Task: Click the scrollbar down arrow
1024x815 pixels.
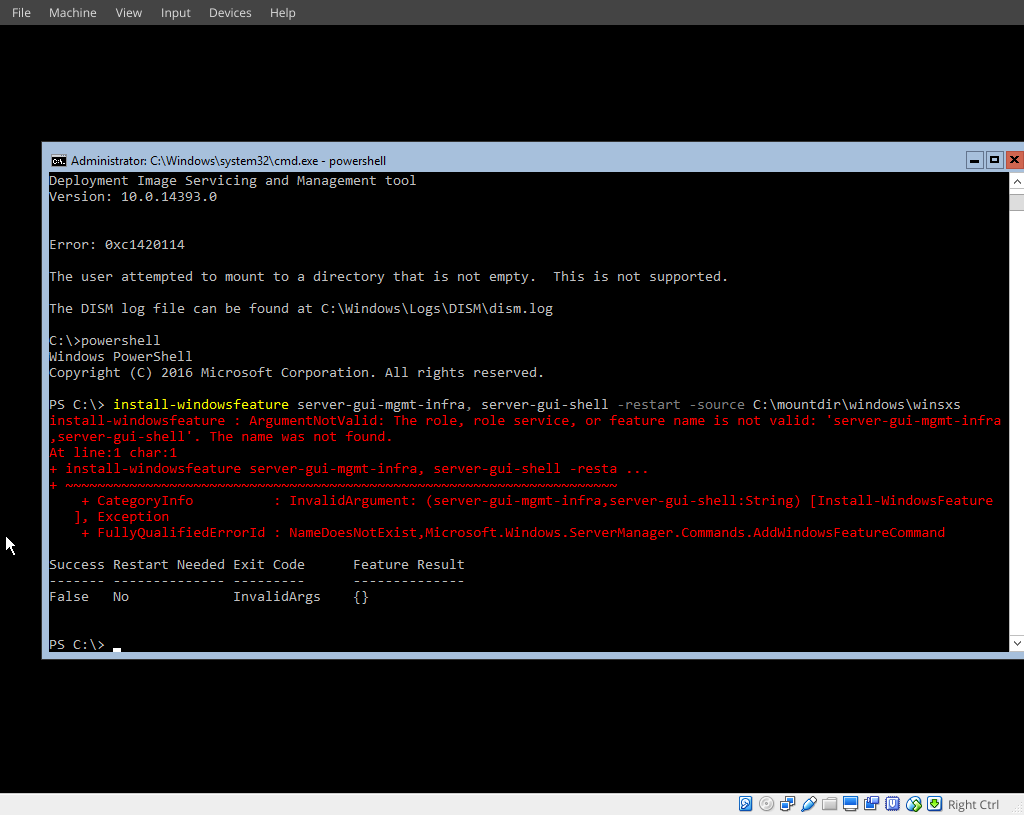Action: [1016, 643]
